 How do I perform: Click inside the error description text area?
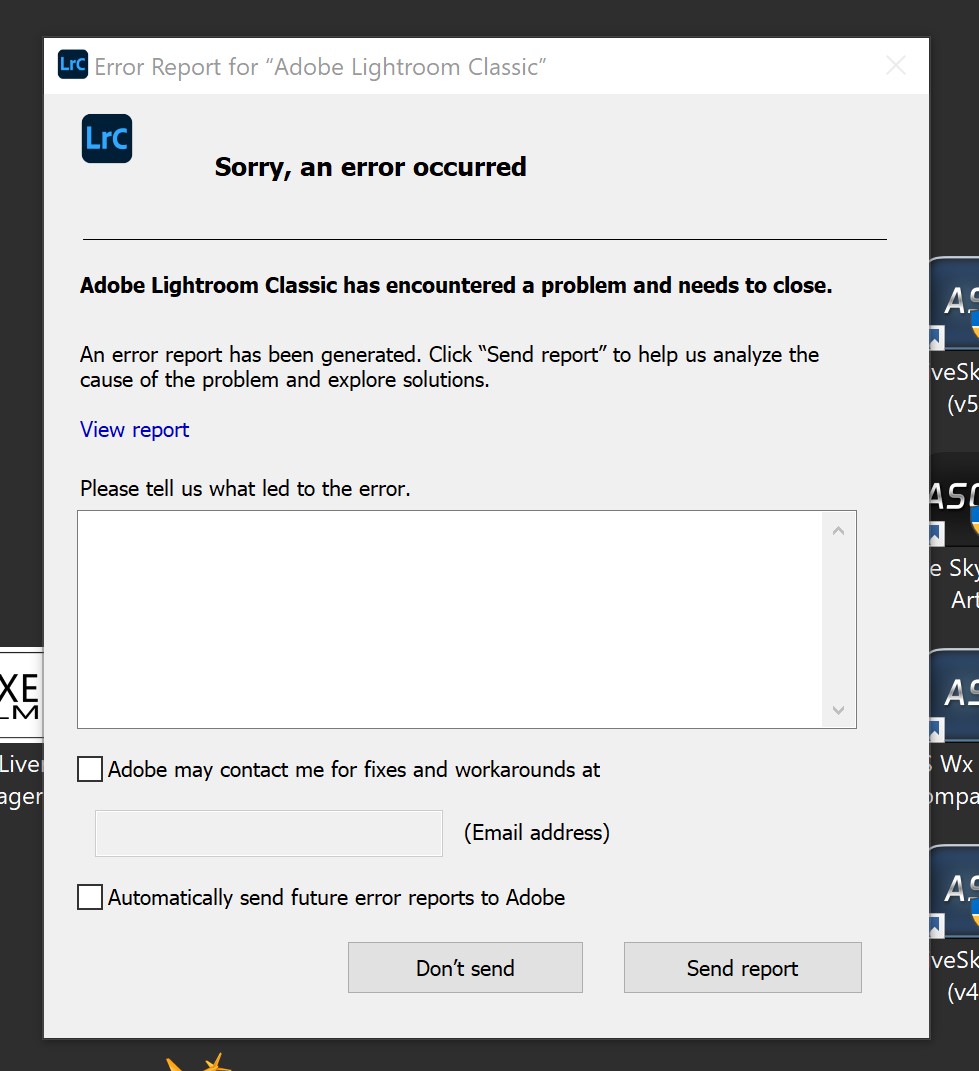click(x=450, y=619)
